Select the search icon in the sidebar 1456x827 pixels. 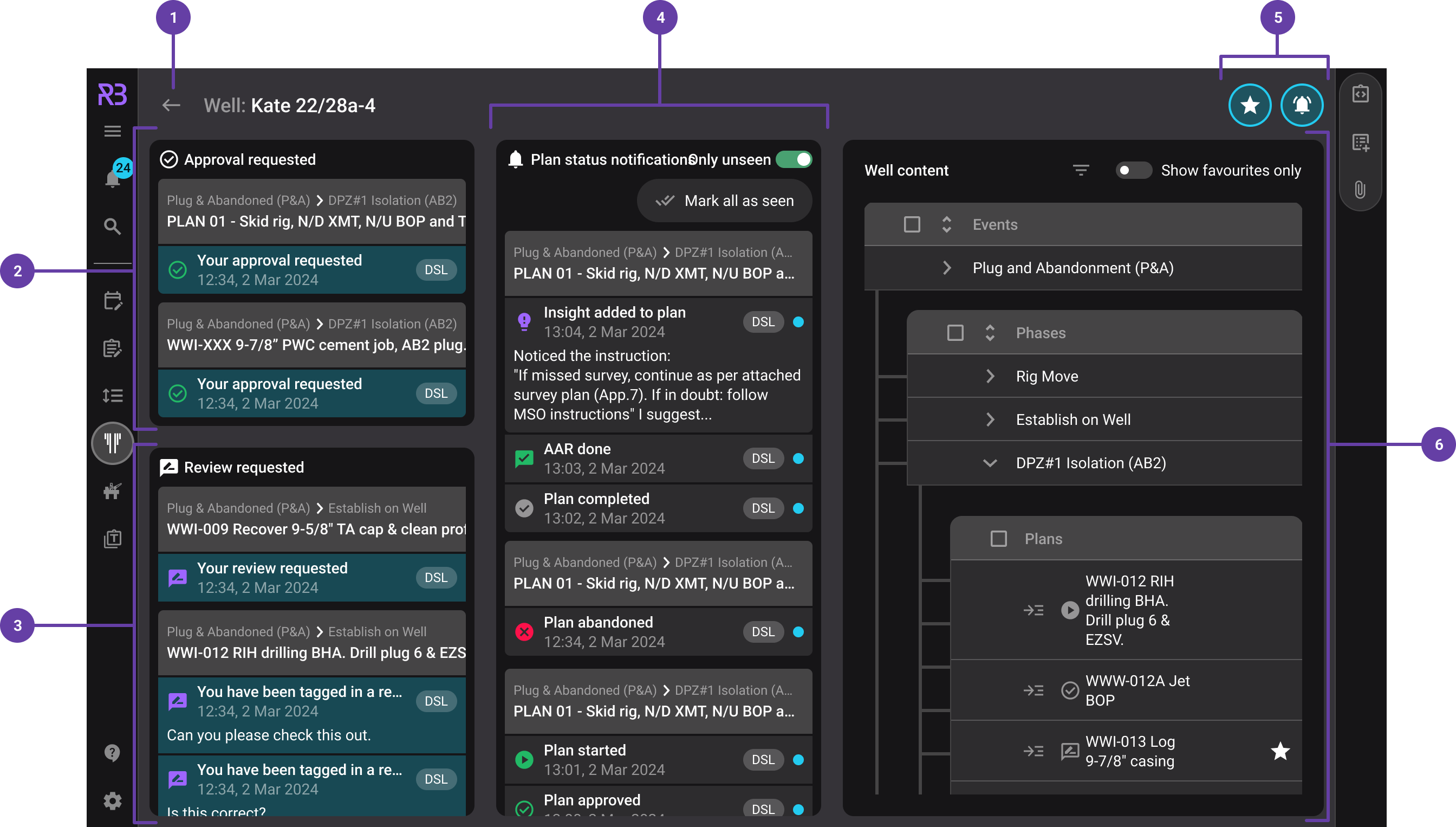[112, 226]
